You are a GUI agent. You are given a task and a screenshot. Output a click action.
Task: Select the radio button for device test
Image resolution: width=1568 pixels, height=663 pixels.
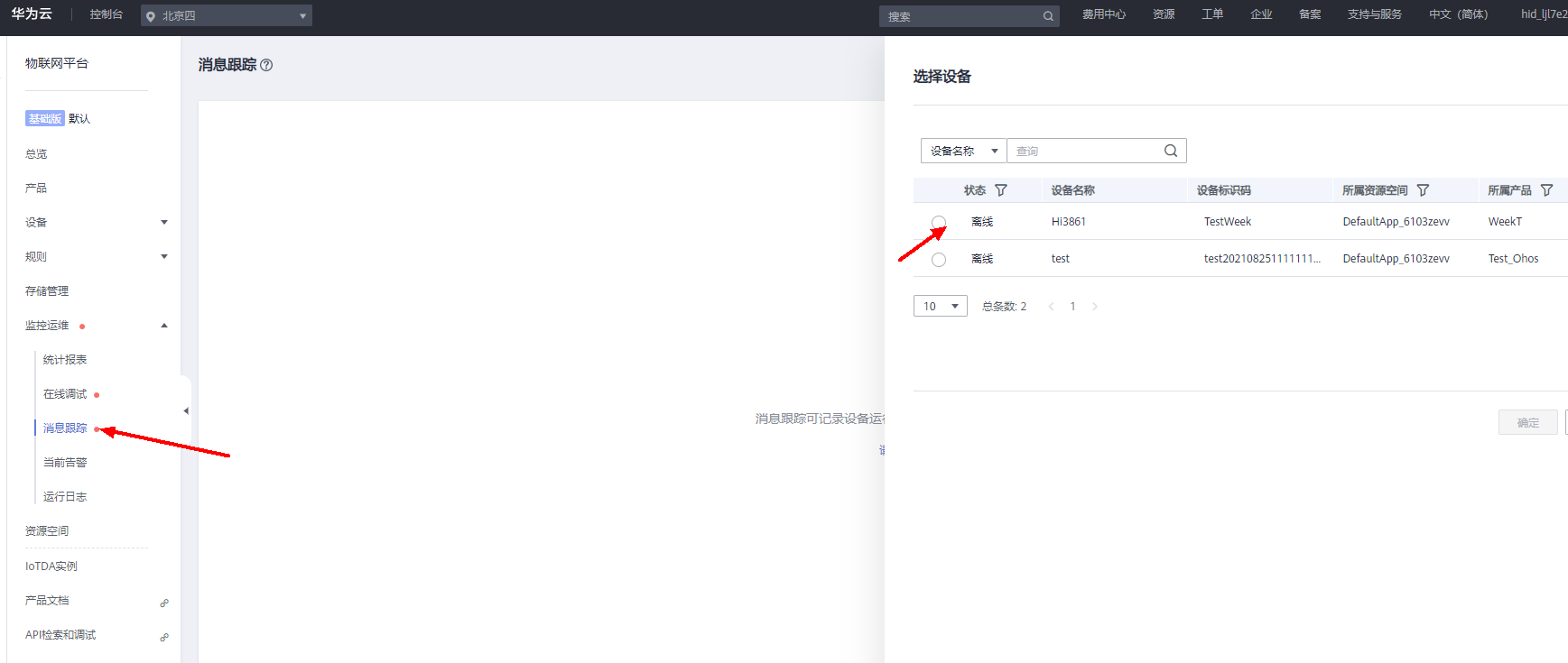[939, 260]
